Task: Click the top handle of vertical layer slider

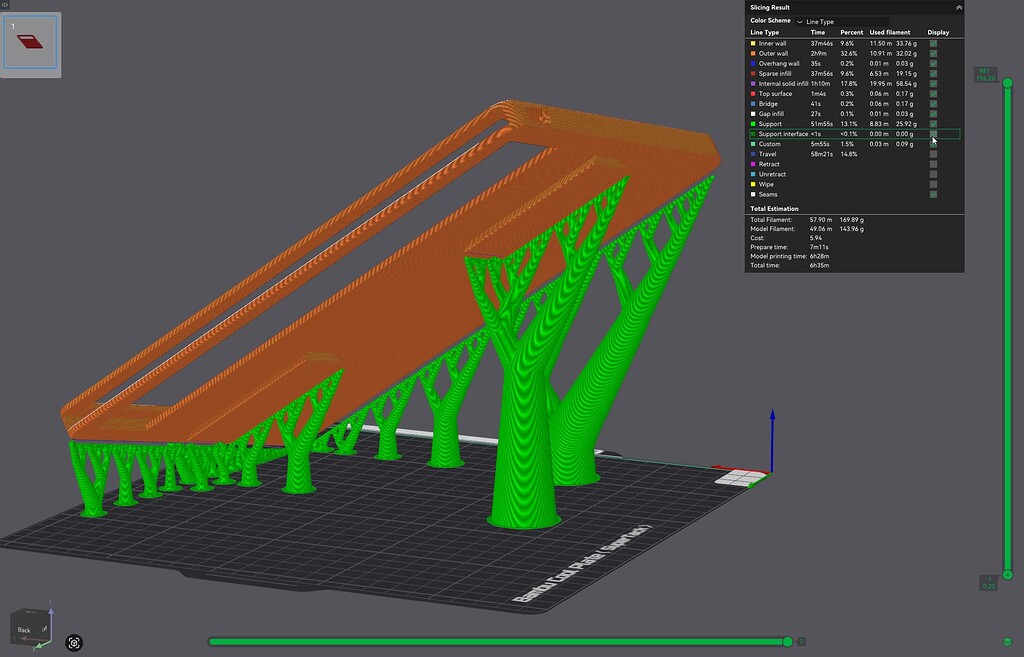Action: click(1008, 83)
